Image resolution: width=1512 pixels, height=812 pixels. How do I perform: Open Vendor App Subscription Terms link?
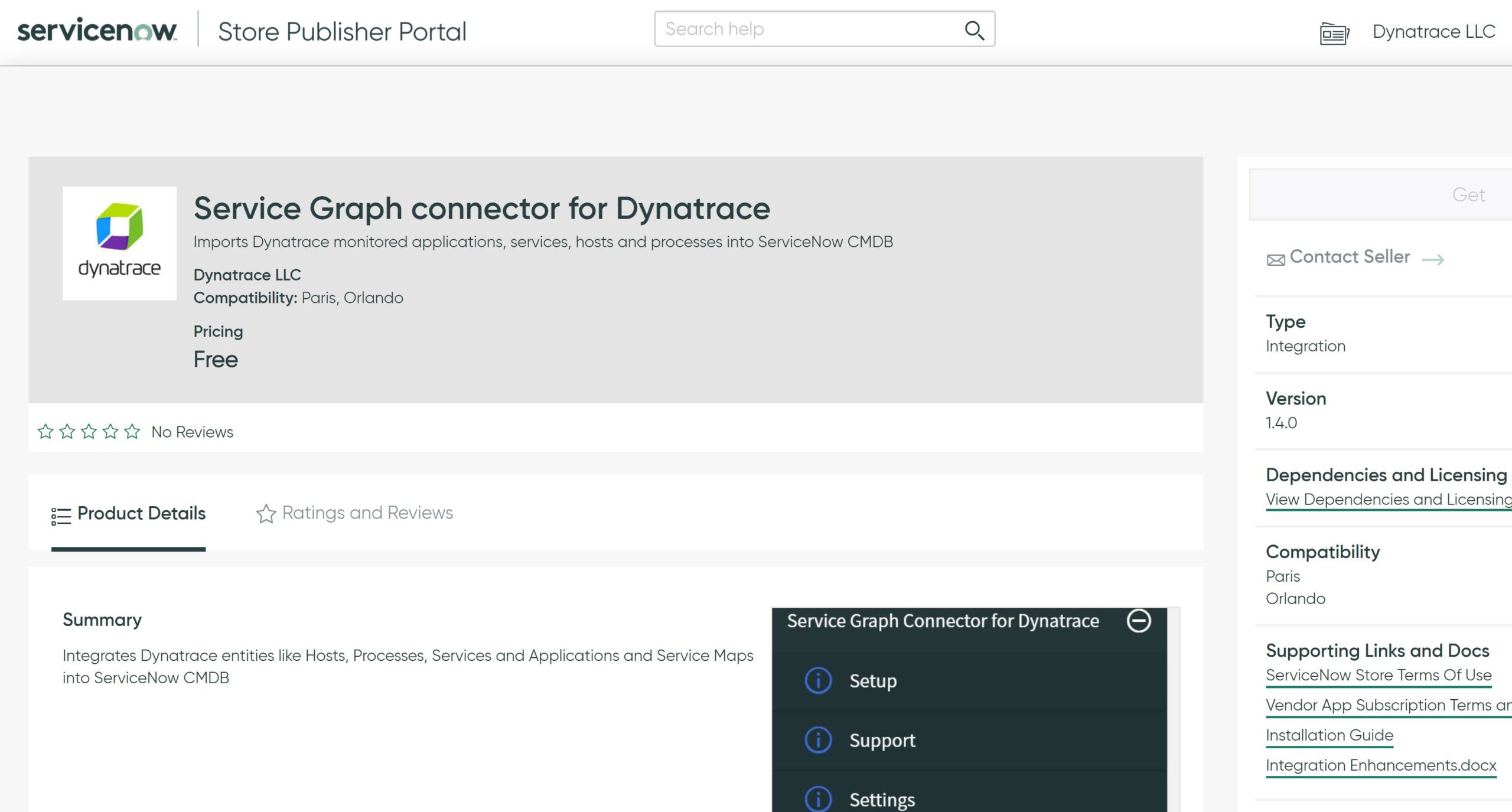[x=1389, y=705]
